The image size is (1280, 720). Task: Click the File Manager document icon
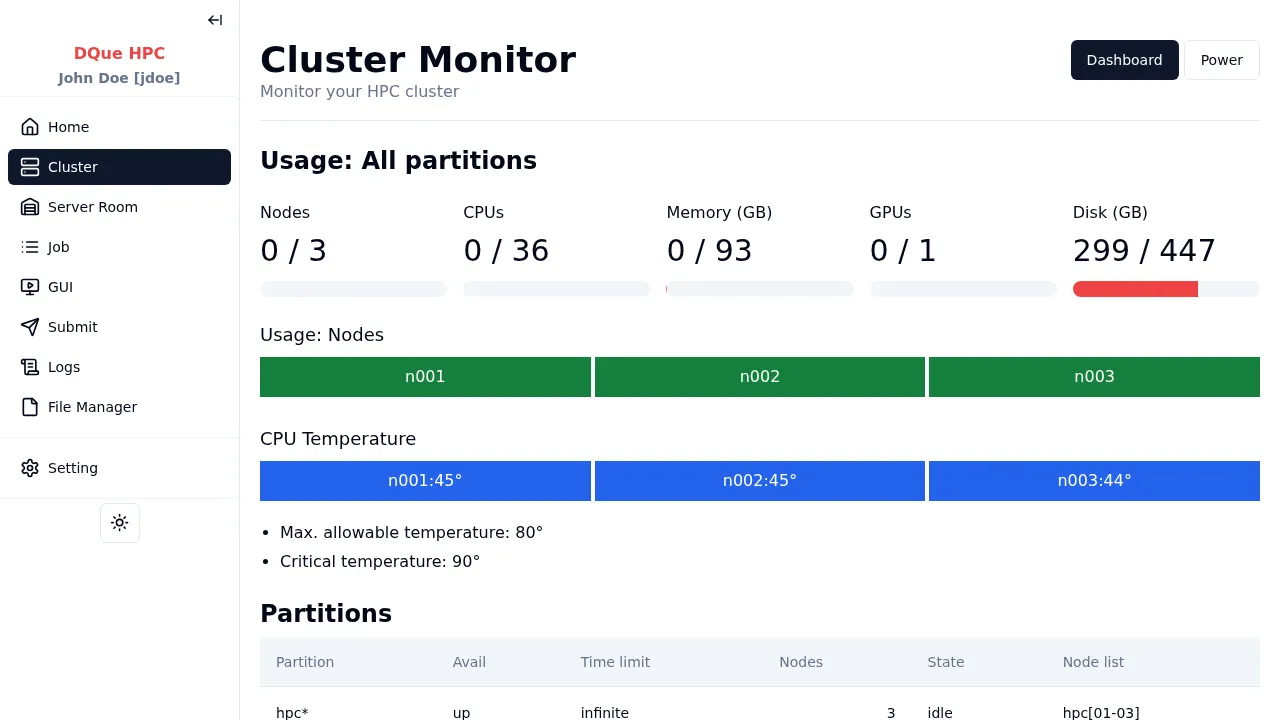pyautogui.click(x=30, y=407)
